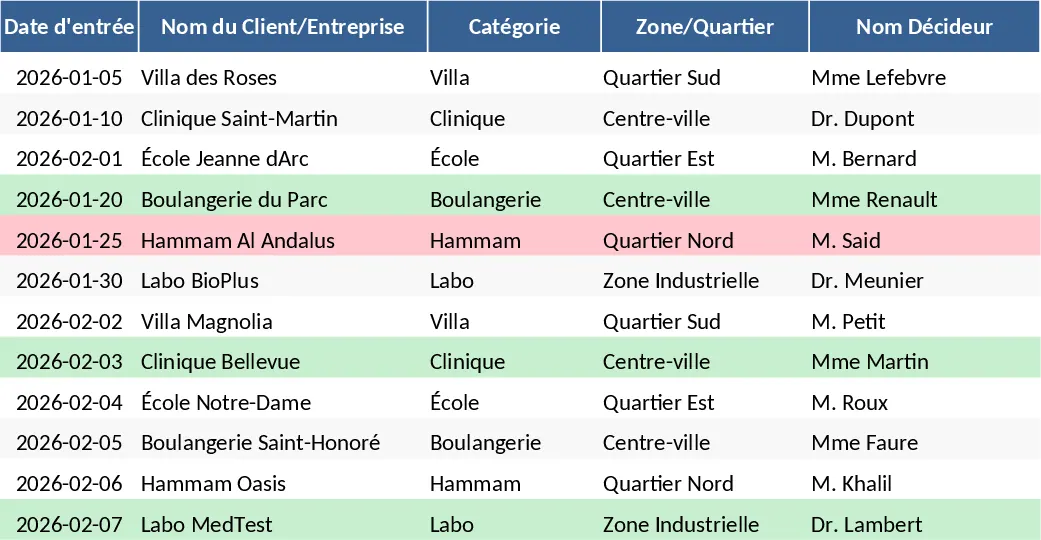
Task: Click the green "Boulangerie du Parc" cell
Action: (234, 200)
